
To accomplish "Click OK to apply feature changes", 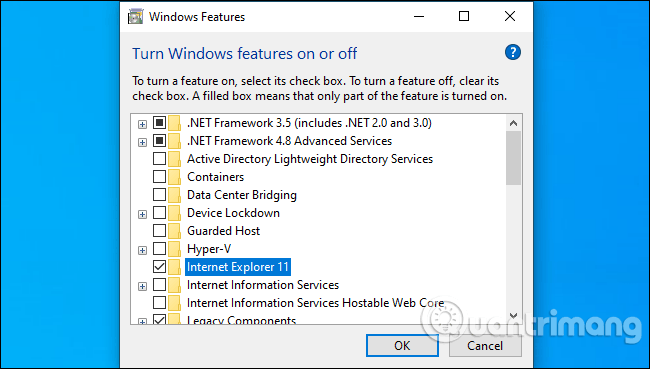I will tap(402, 345).
